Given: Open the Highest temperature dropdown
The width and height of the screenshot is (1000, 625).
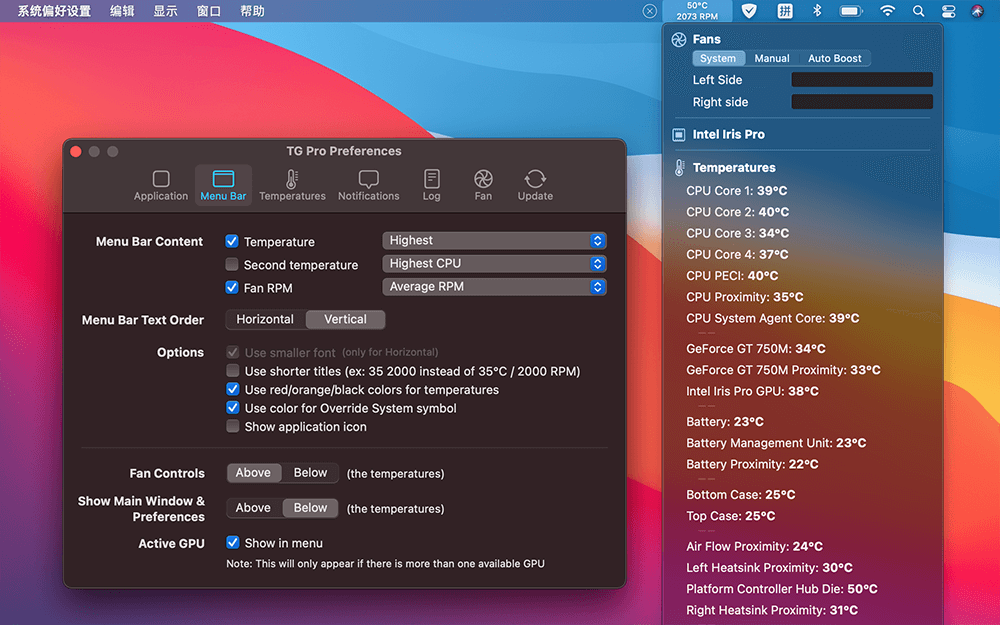Looking at the screenshot, I should pos(494,240).
